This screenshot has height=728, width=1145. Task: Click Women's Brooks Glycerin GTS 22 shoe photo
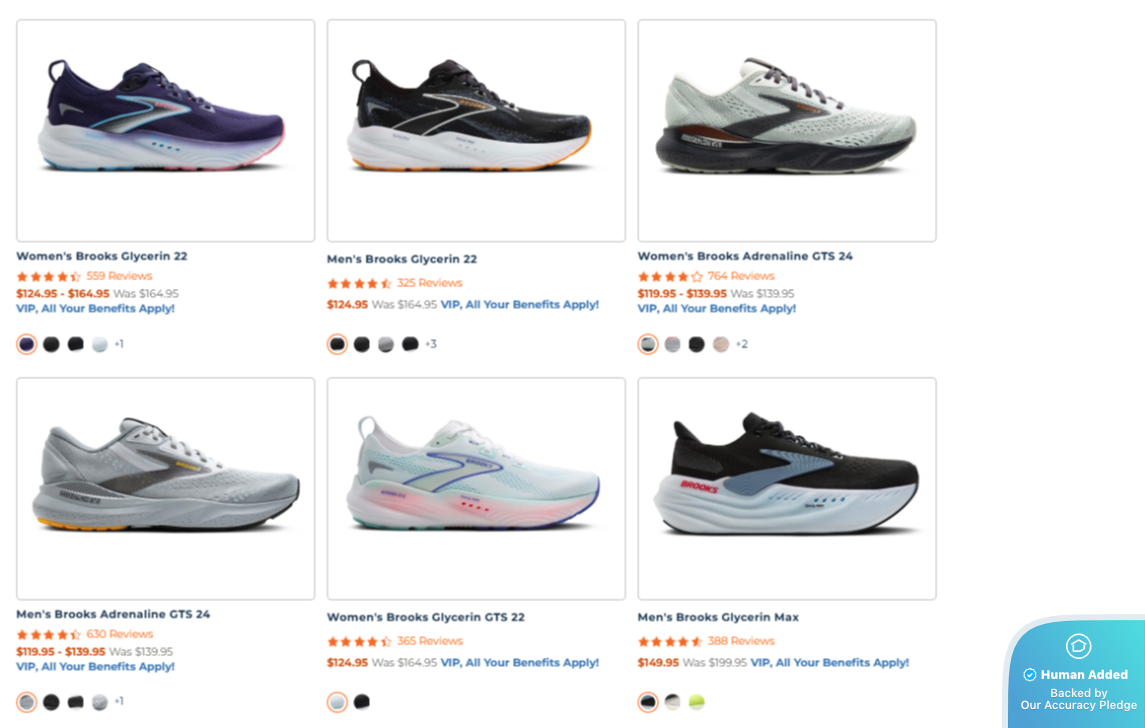pos(476,488)
